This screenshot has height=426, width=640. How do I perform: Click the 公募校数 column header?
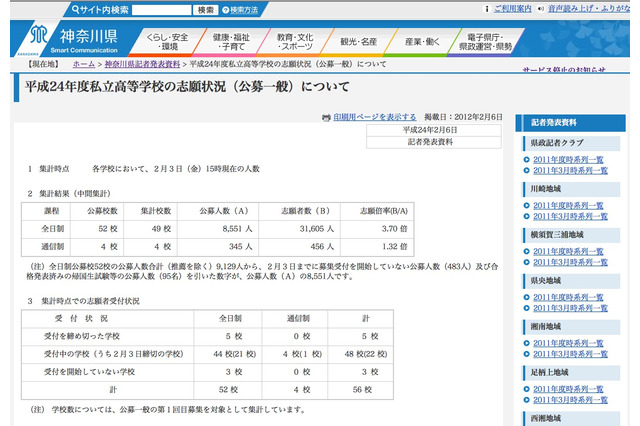97,211
